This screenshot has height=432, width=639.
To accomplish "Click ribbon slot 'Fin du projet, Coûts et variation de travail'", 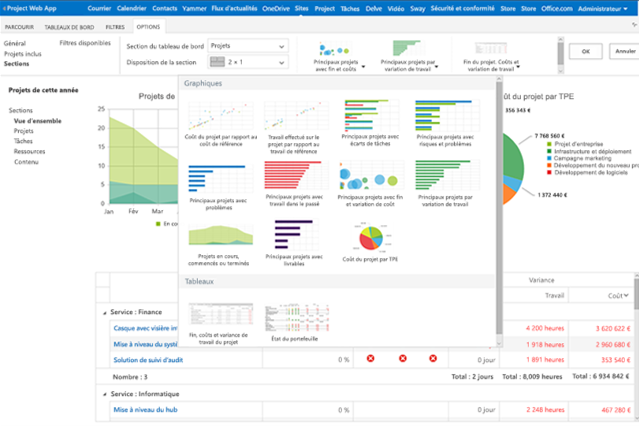I will point(491,56).
